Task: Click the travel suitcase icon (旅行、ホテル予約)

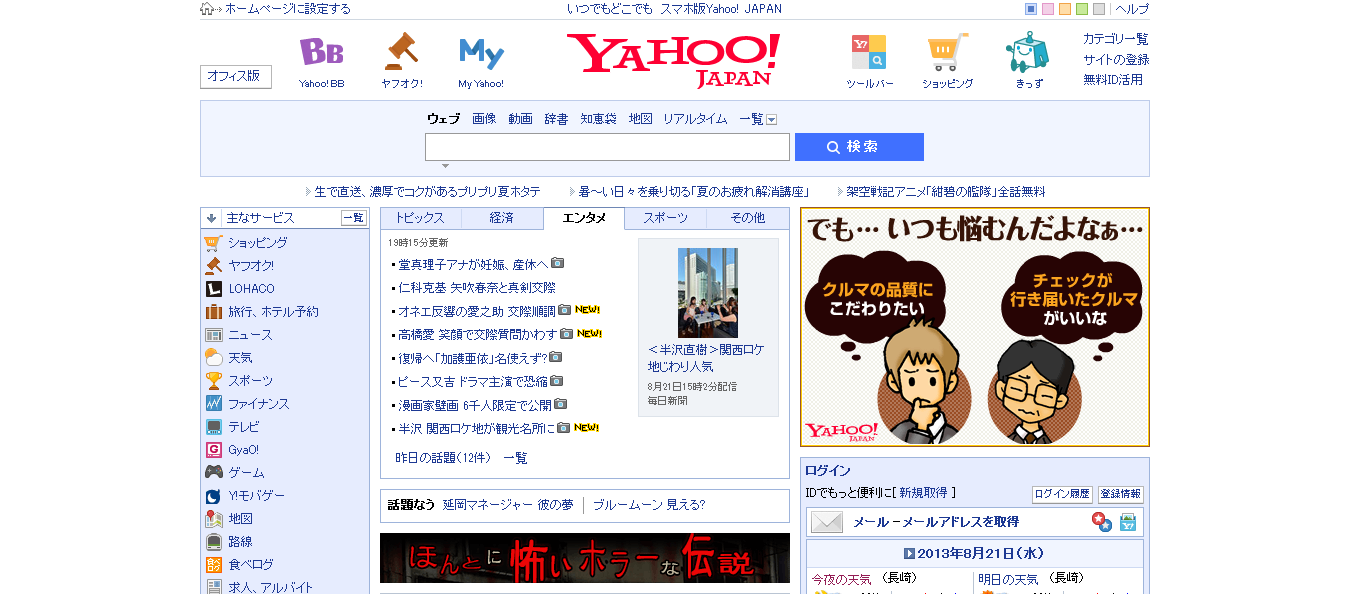Action: point(213,312)
